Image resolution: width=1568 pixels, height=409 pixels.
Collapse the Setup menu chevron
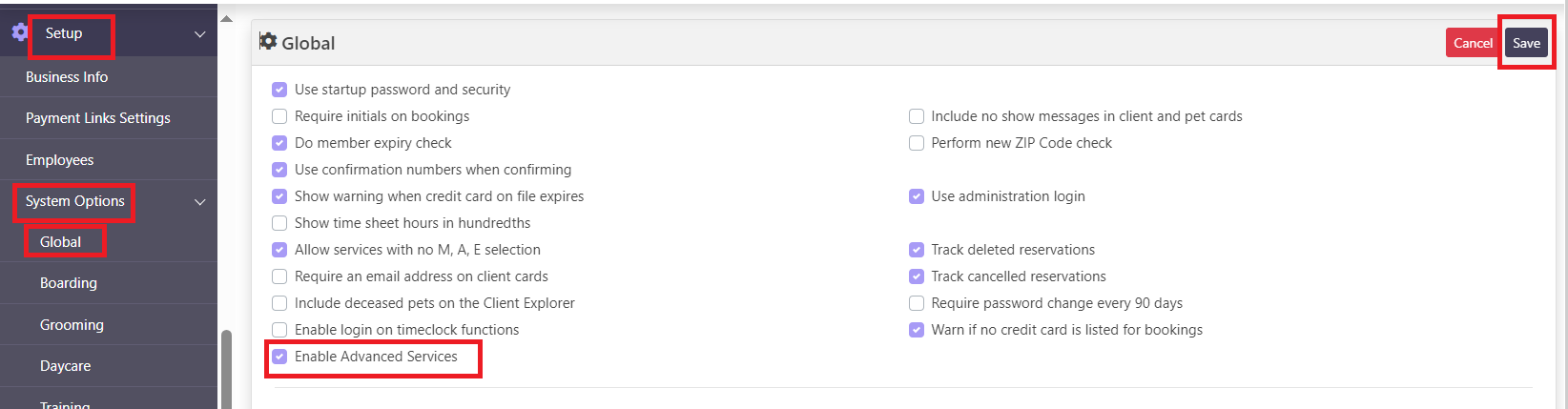point(200,34)
